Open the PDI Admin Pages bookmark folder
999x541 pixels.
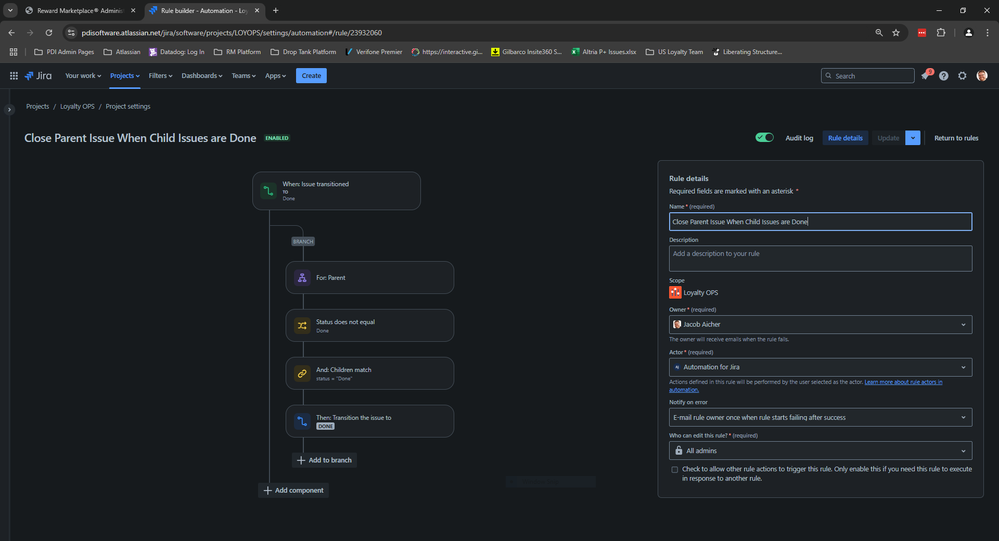(64, 52)
